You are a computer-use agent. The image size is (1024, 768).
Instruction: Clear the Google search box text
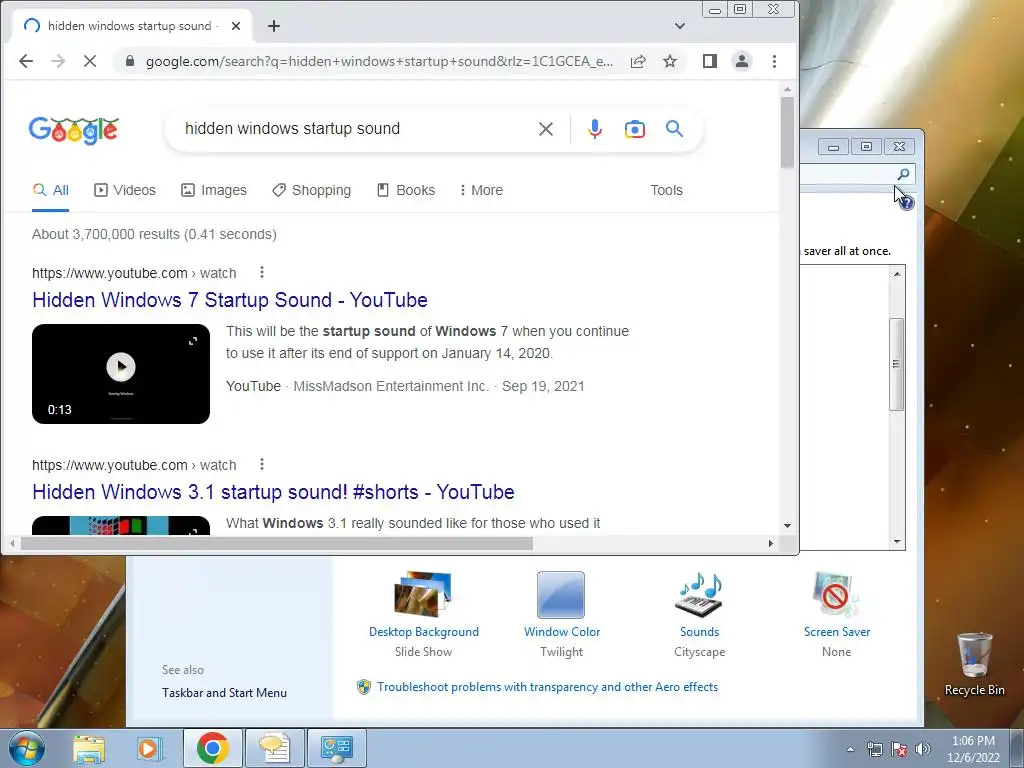546,129
